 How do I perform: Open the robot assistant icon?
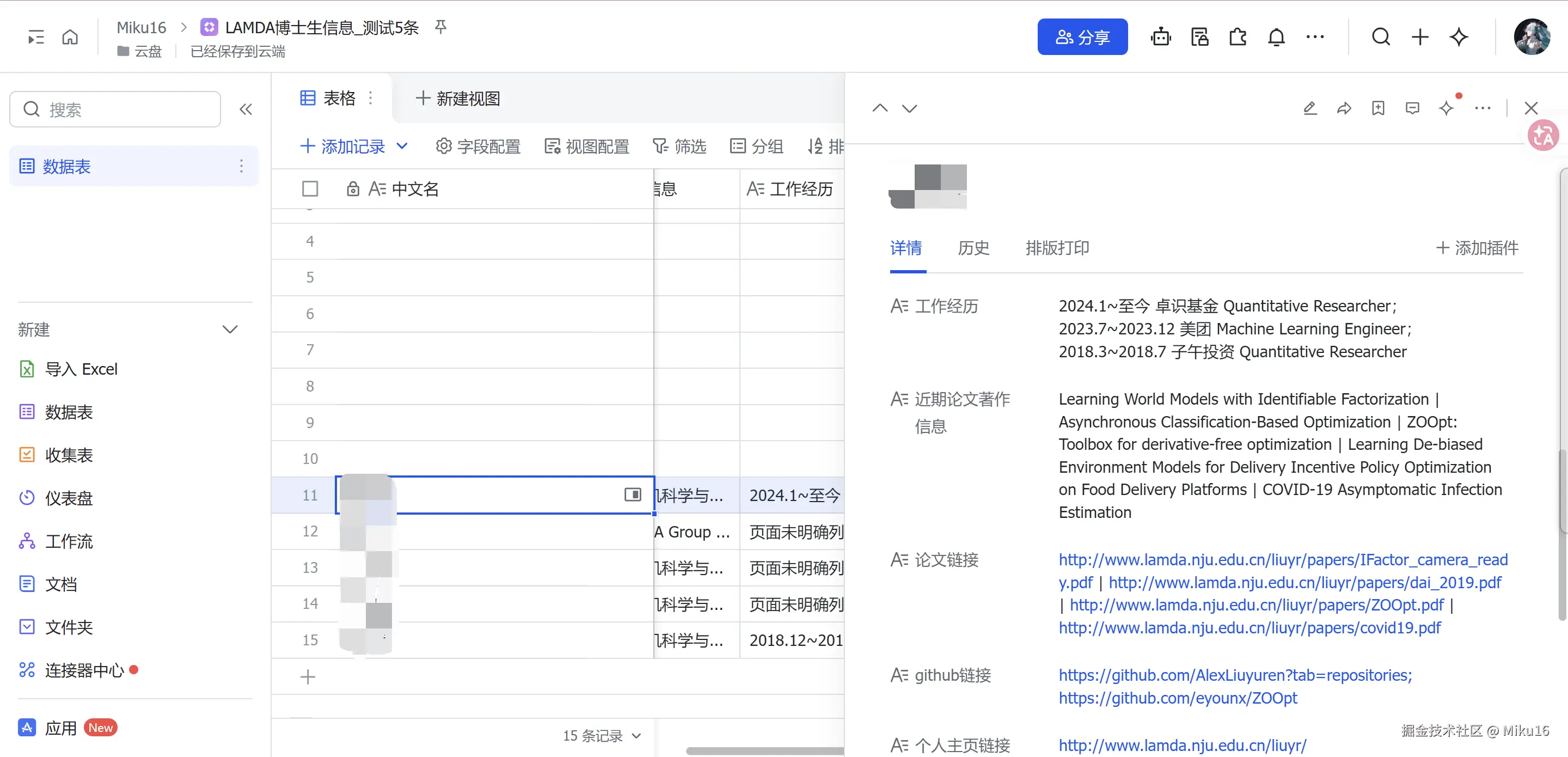(1160, 37)
